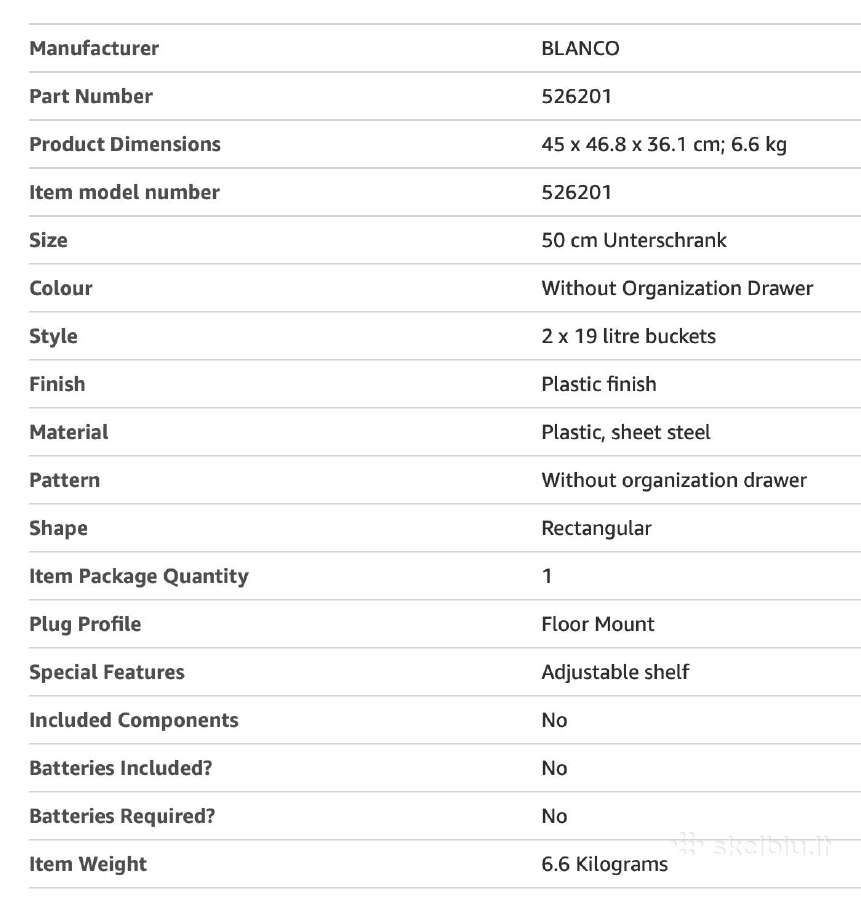Click the Adjustable shelf special feature
This screenshot has width=861, height=900.
coord(615,672)
